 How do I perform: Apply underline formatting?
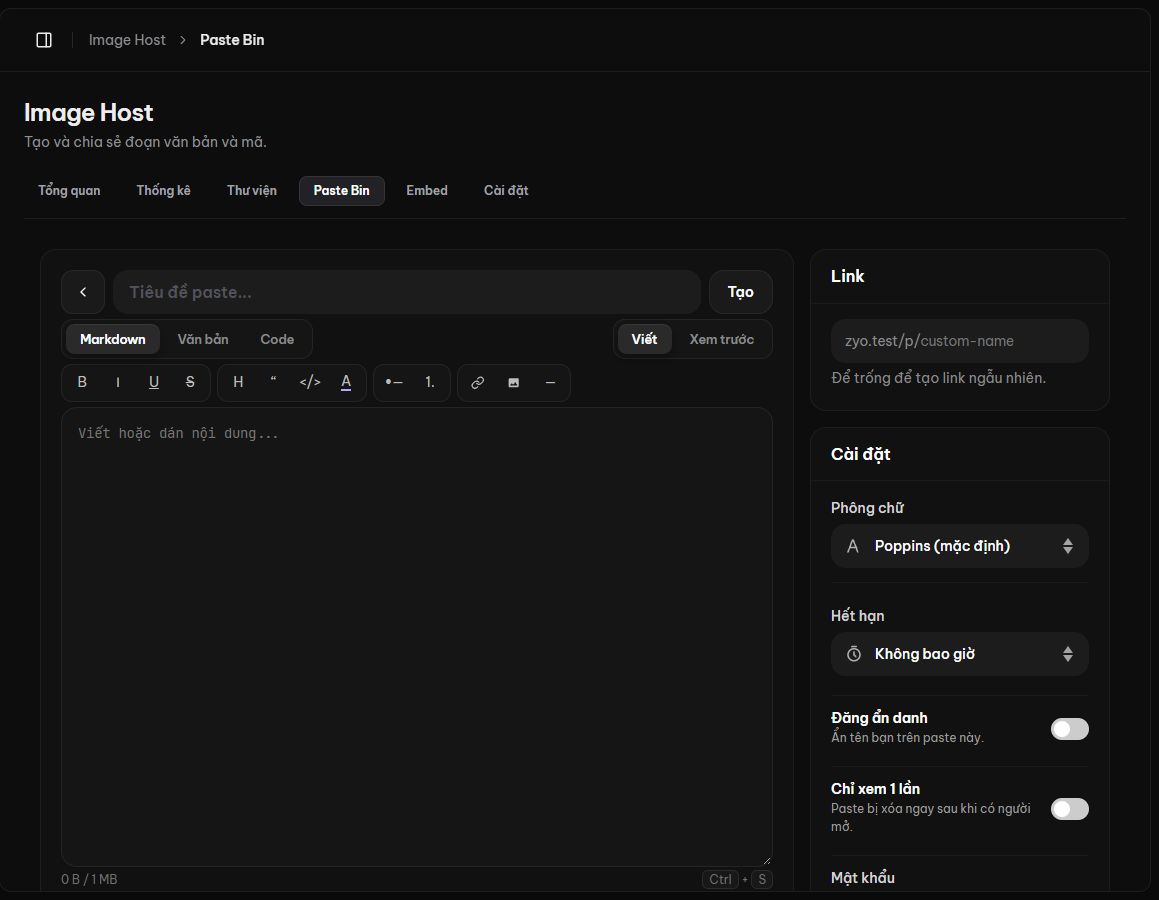(x=154, y=382)
